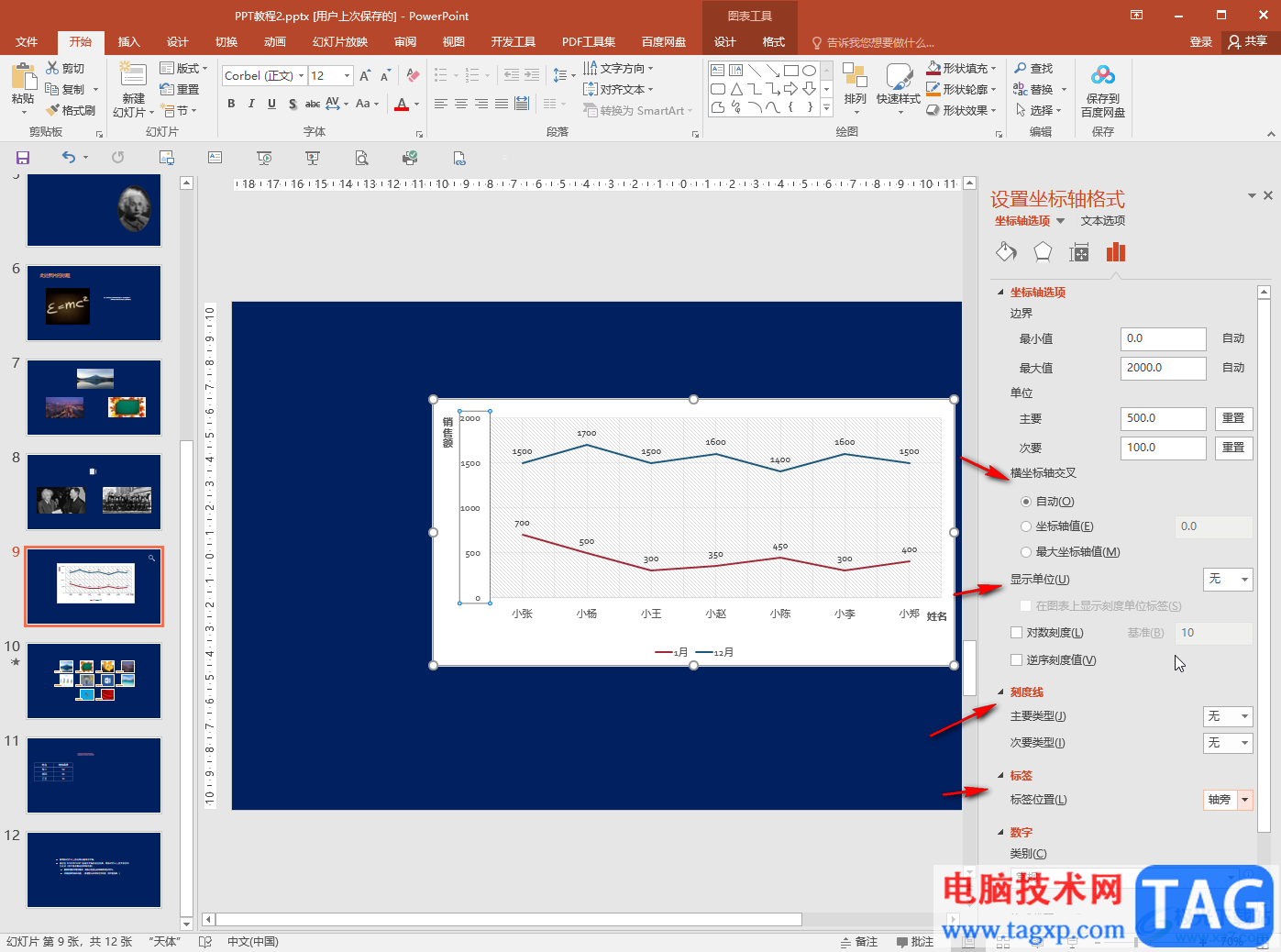Toggle center text alignment
1281x952 pixels.
click(461, 105)
